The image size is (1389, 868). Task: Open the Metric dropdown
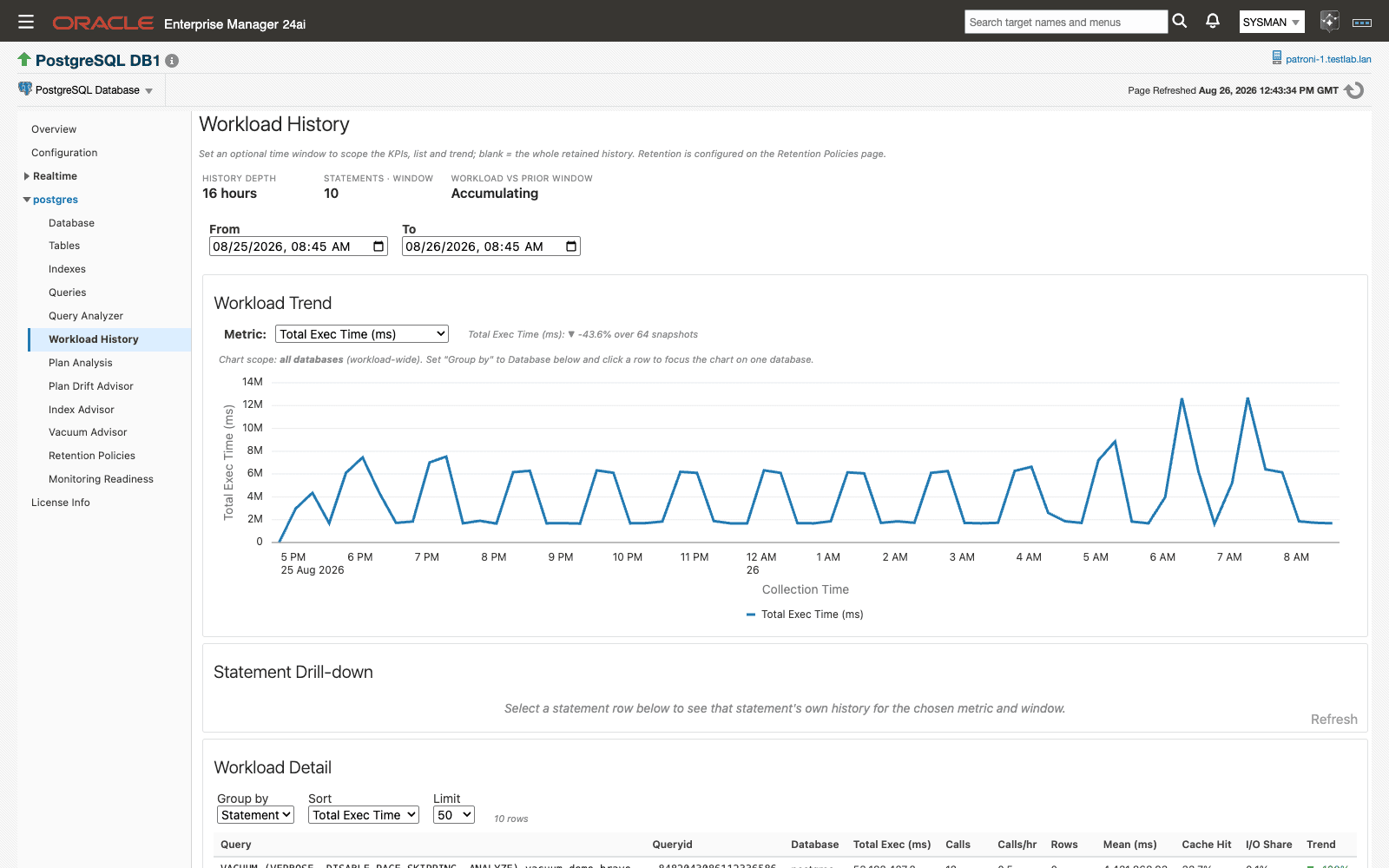click(x=362, y=334)
